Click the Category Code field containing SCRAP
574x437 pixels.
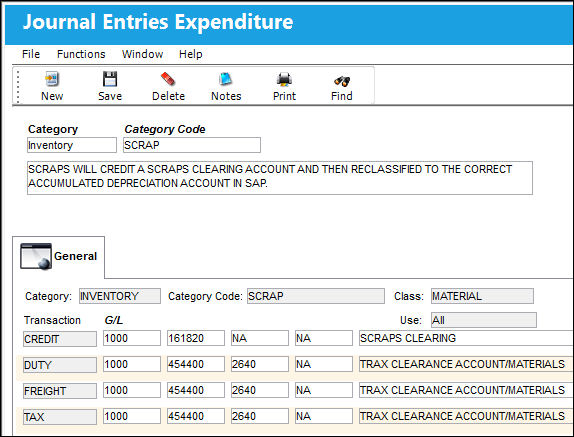[192, 145]
